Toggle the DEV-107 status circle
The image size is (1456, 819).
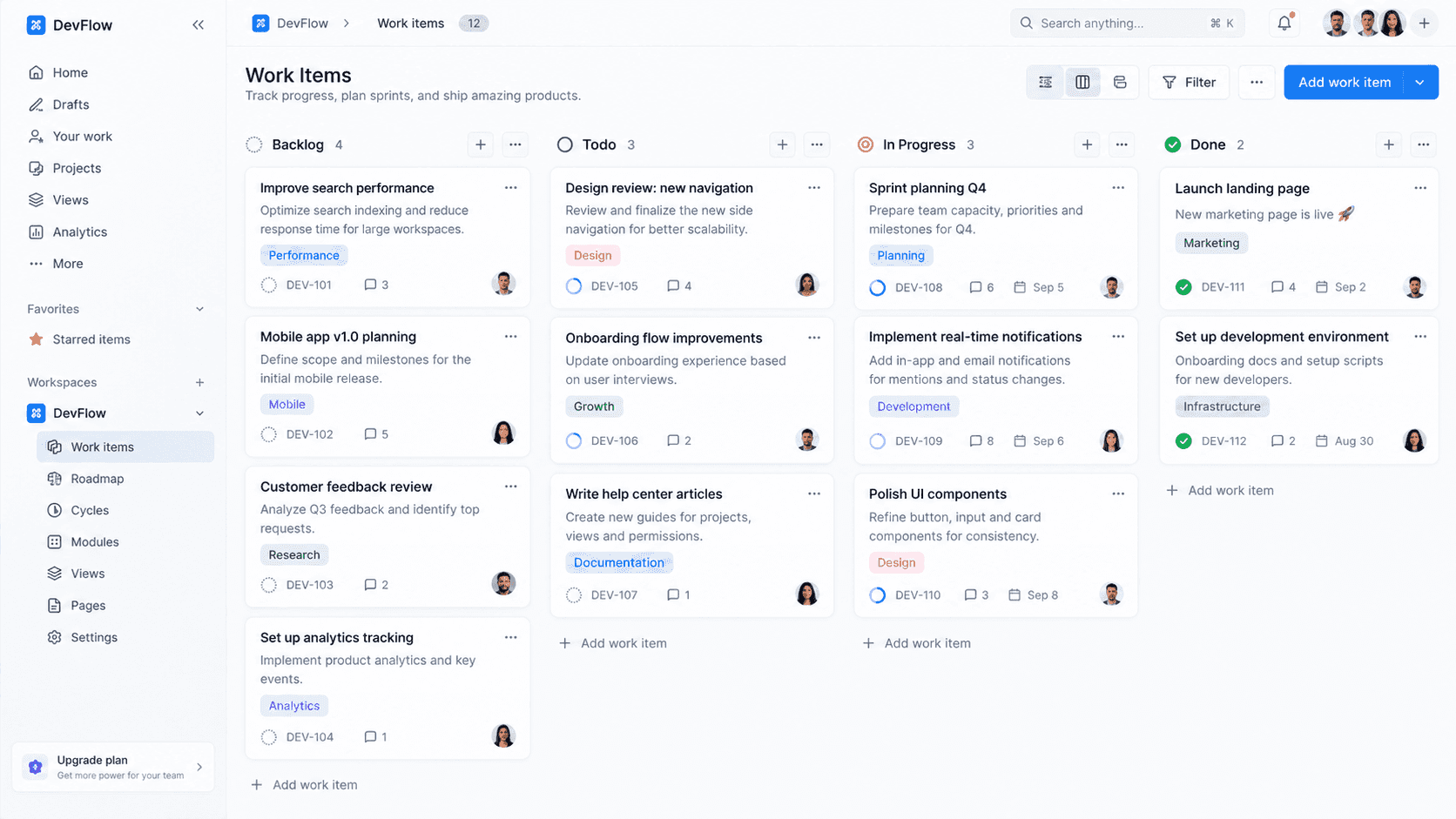574,595
